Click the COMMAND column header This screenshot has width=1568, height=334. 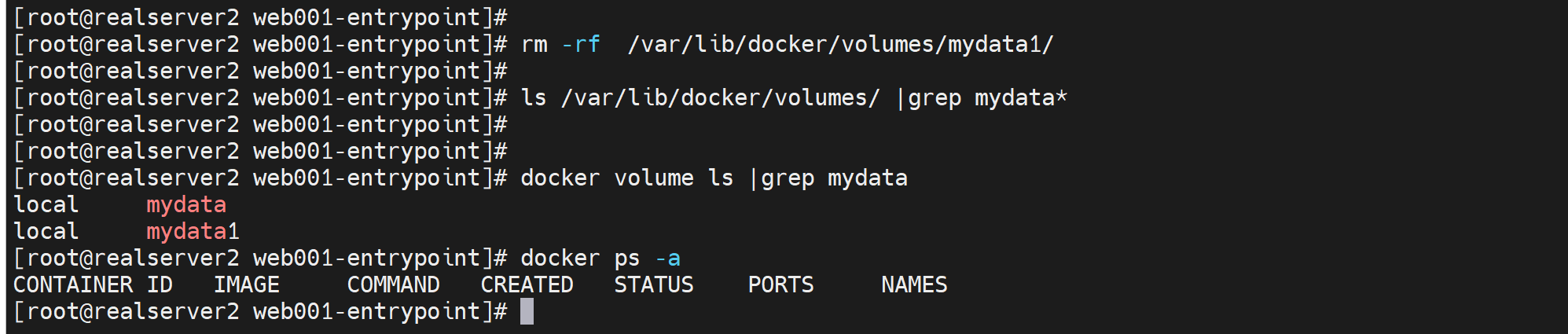(393, 284)
